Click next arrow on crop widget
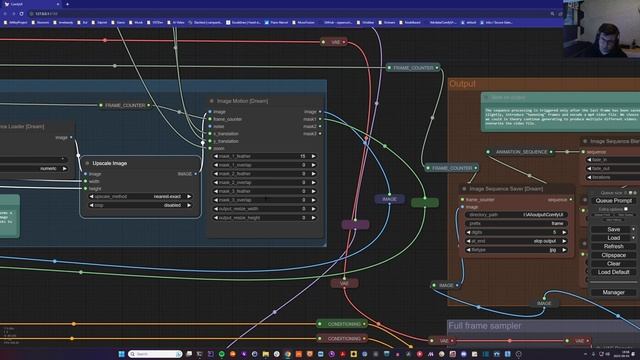This screenshot has width=640, height=360. [189, 205]
